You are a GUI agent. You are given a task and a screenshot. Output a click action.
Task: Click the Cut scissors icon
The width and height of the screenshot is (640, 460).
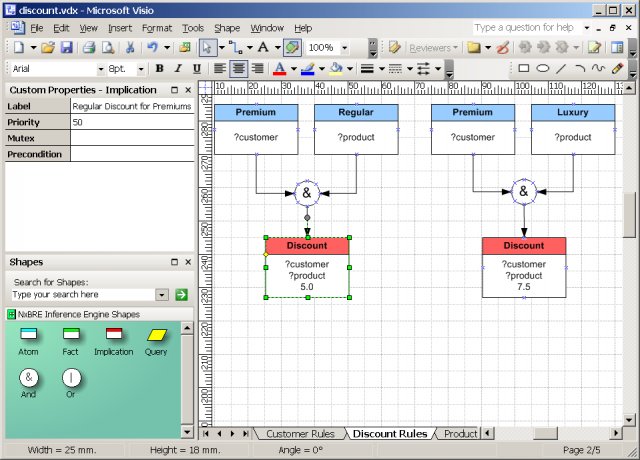tap(129, 47)
